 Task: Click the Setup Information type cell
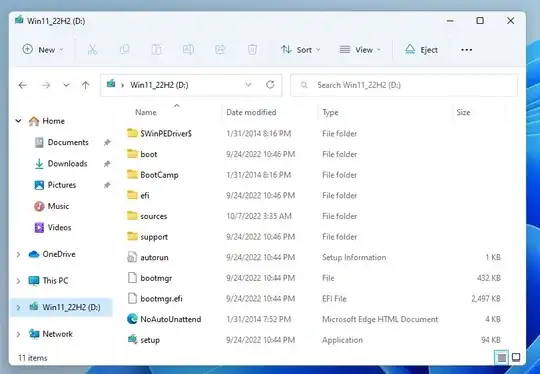[x=354, y=257]
